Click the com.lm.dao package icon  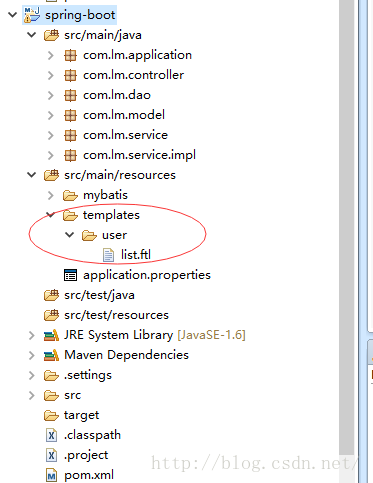click(x=70, y=95)
